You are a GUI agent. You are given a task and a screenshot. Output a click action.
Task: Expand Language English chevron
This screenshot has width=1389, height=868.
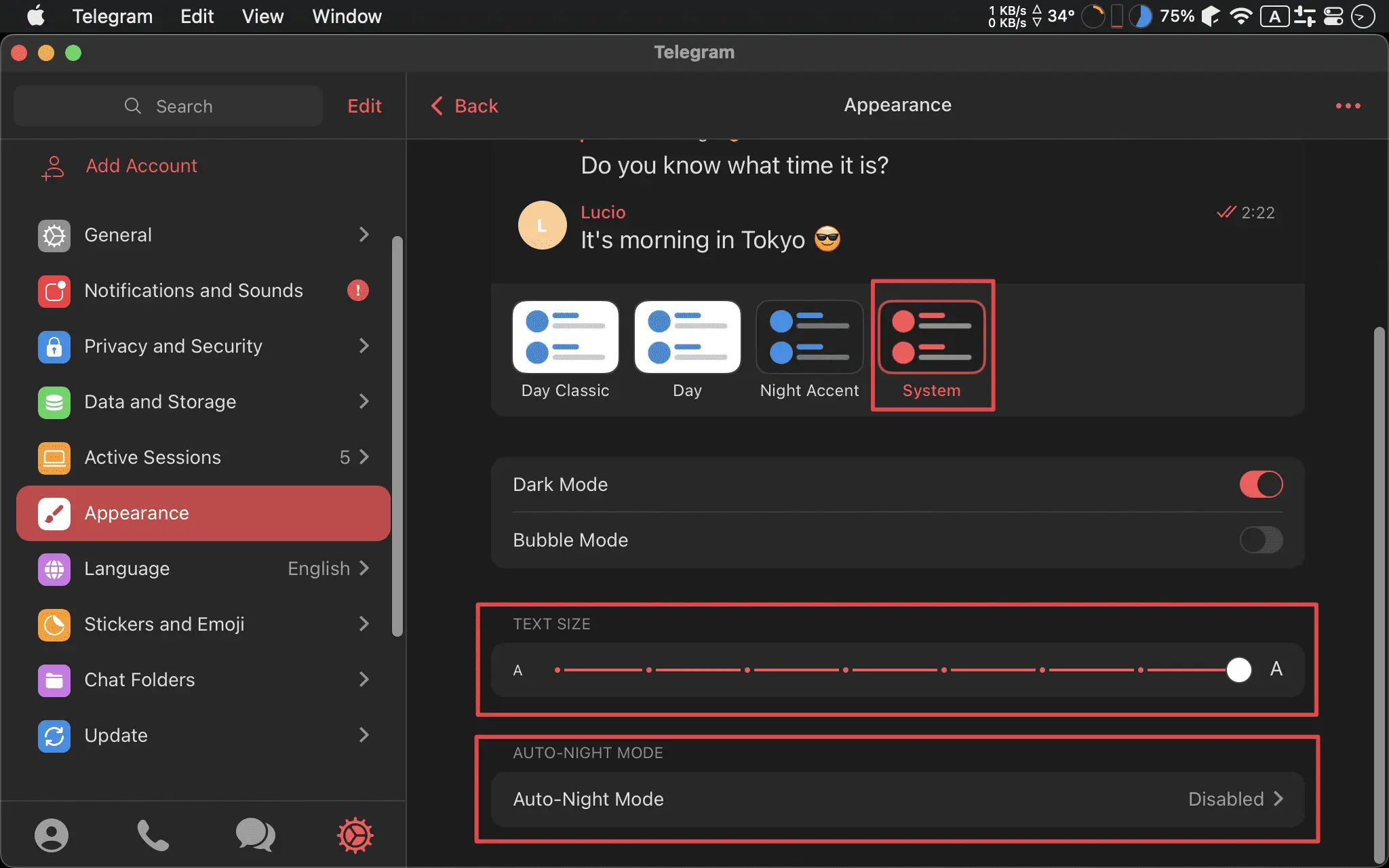364,568
